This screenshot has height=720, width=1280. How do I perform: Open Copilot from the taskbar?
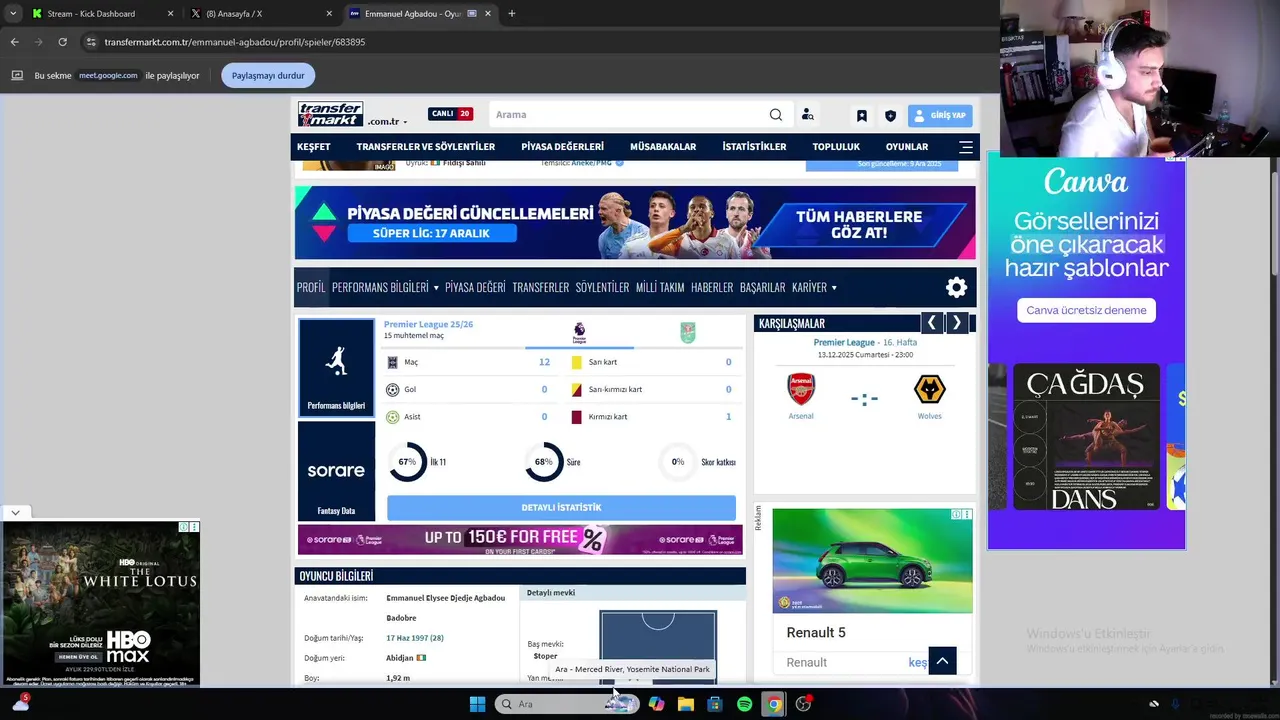pyautogui.click(x=657, y=704)
